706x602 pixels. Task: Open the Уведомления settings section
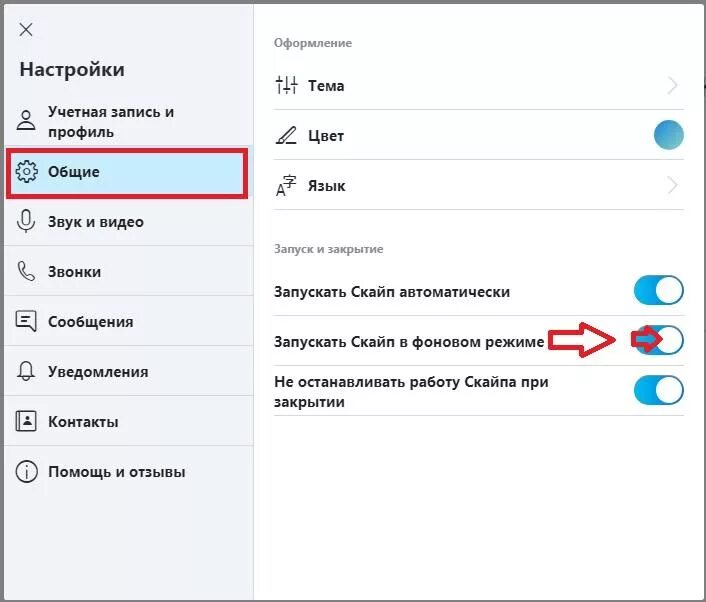pos(98,372)
